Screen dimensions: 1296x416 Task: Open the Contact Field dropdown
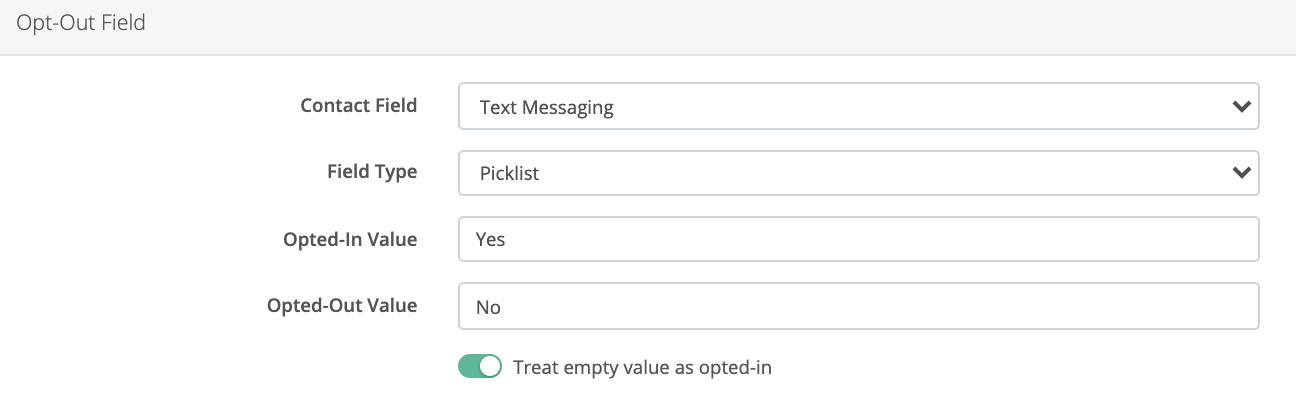tap(857, 107)
